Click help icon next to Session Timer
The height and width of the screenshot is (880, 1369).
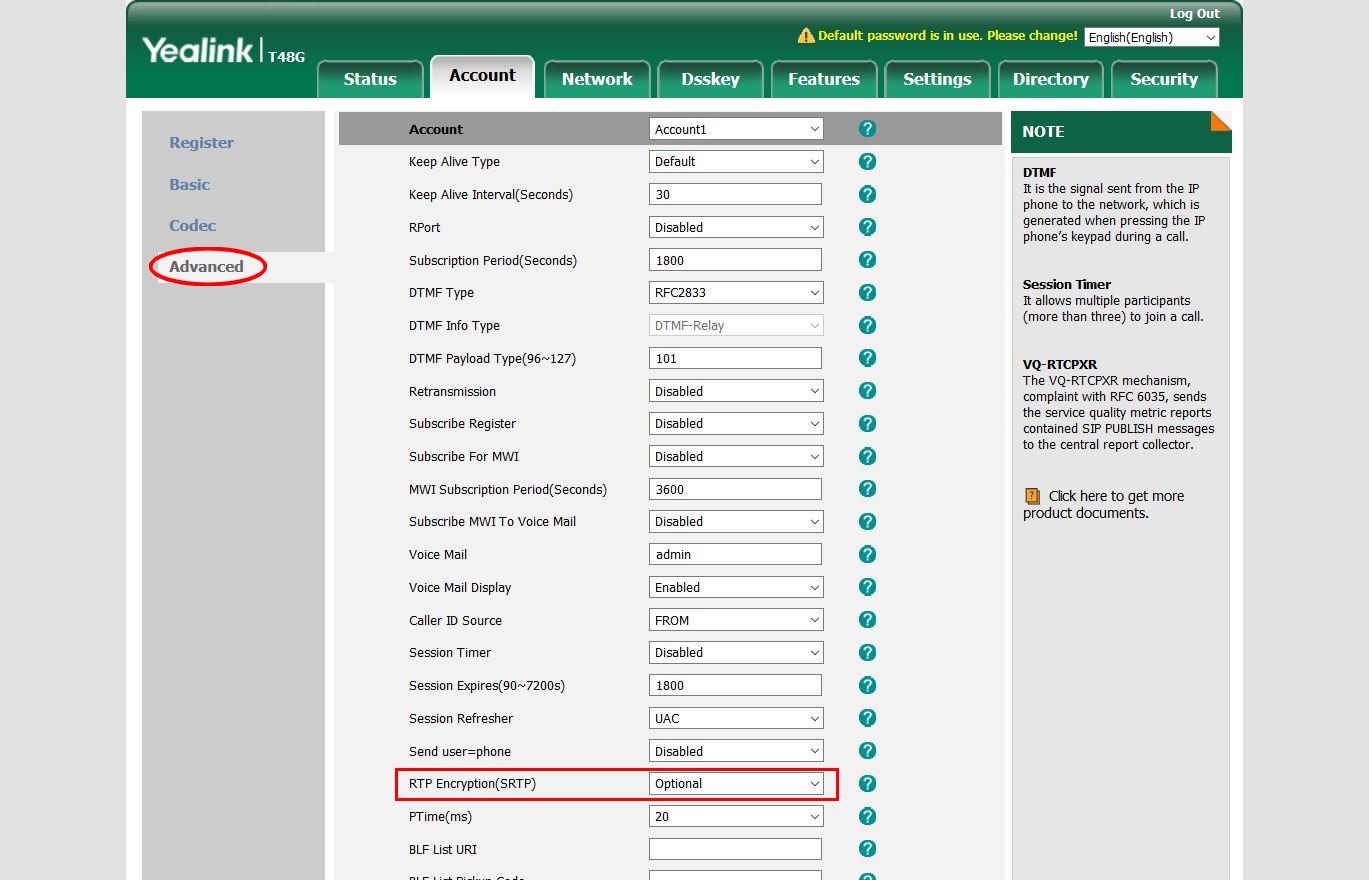point(868,652)
